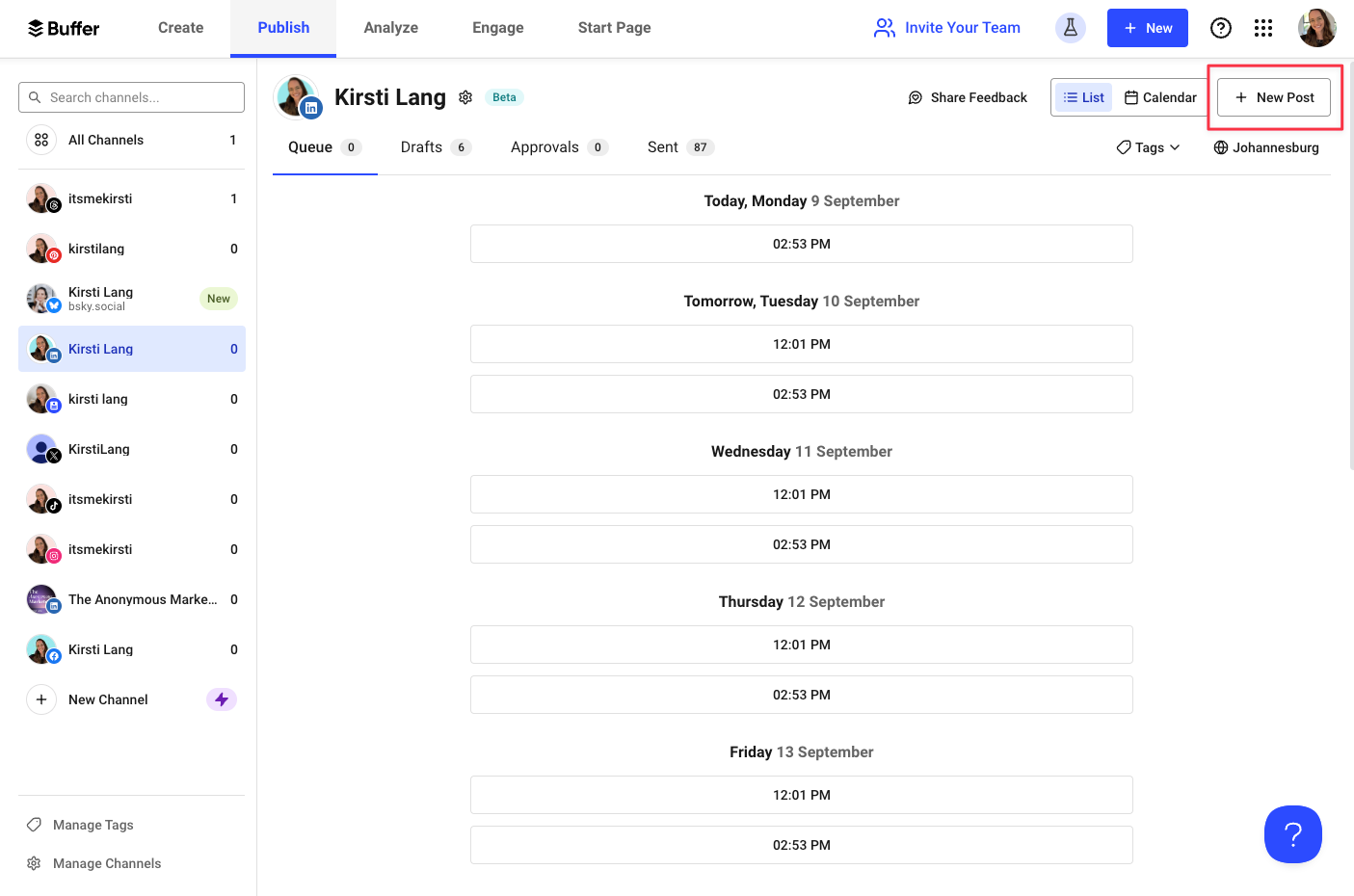This screenshot has height=896, width=1354.
Task: Switch to List view
Action: pyautogui.click(x=1084, y=97)
